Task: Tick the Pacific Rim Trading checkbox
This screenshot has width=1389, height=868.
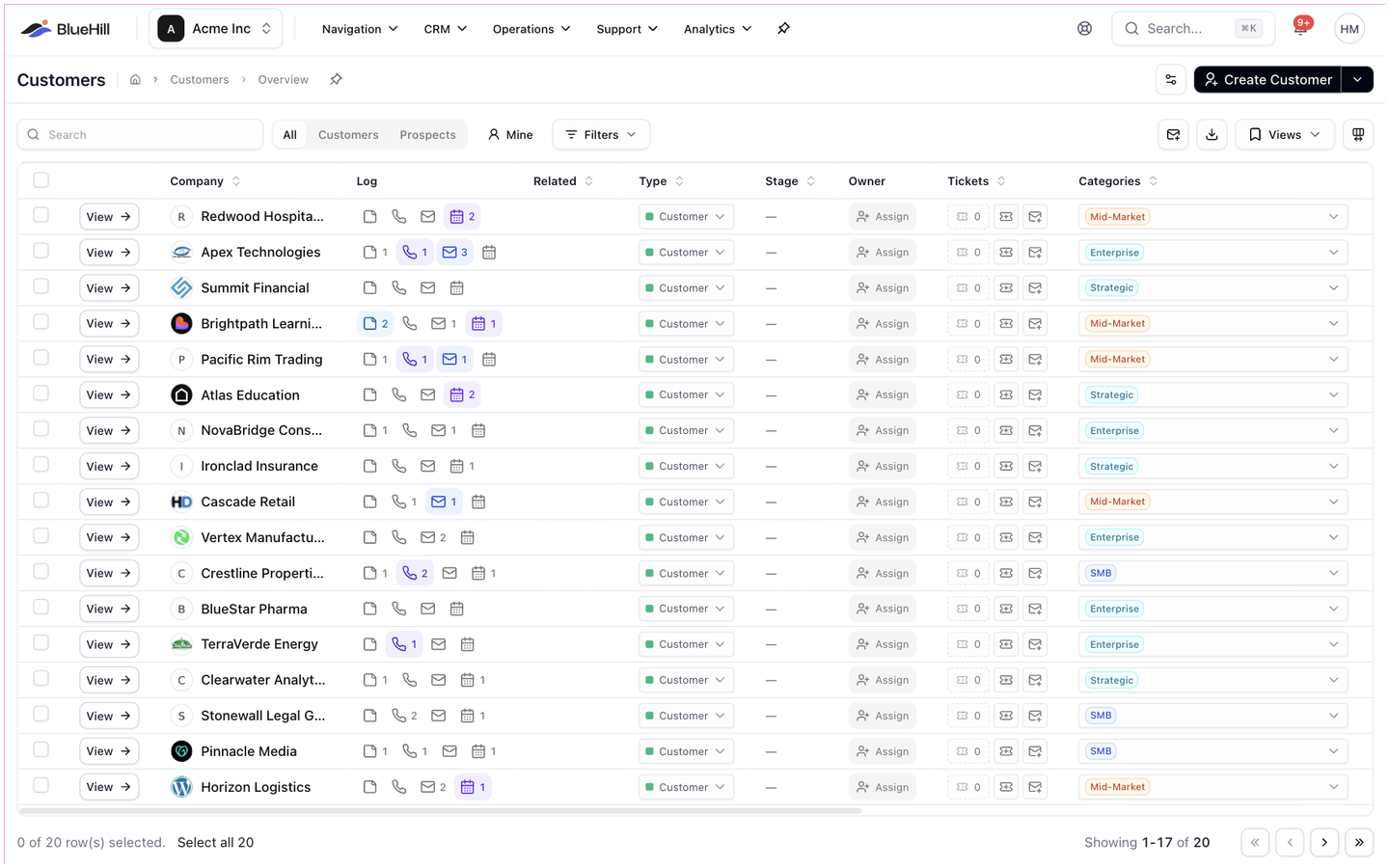Action: [x=41, y=358]
